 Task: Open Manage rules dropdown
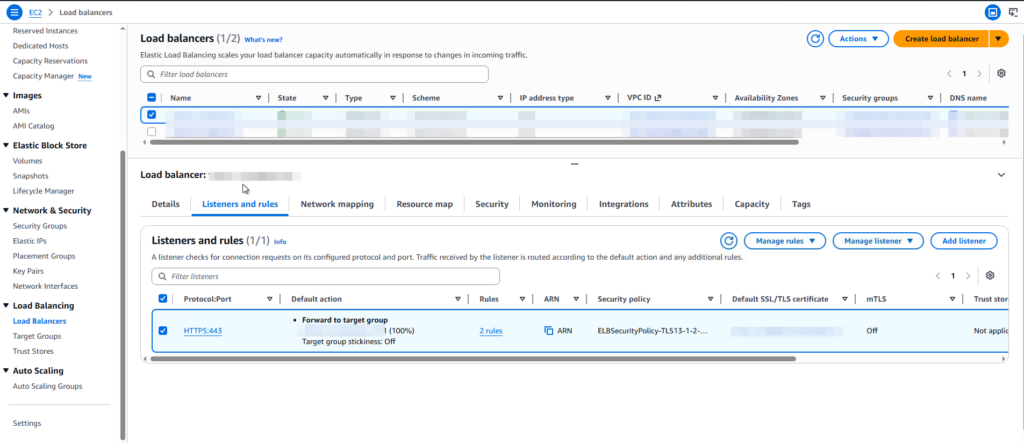tap(785, 241)
